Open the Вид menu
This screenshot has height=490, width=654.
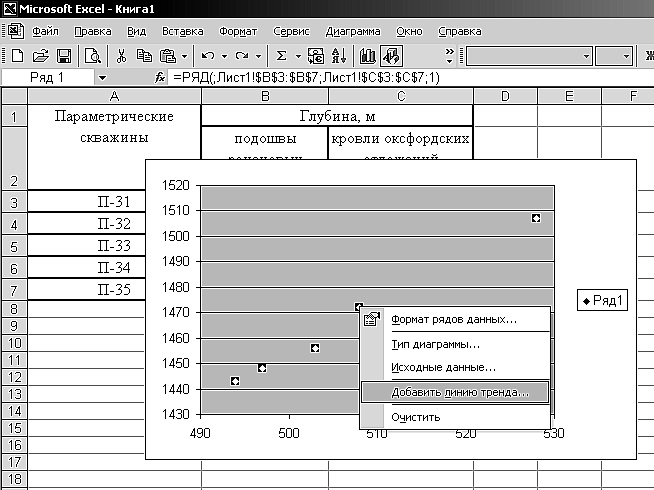[136, 31]
